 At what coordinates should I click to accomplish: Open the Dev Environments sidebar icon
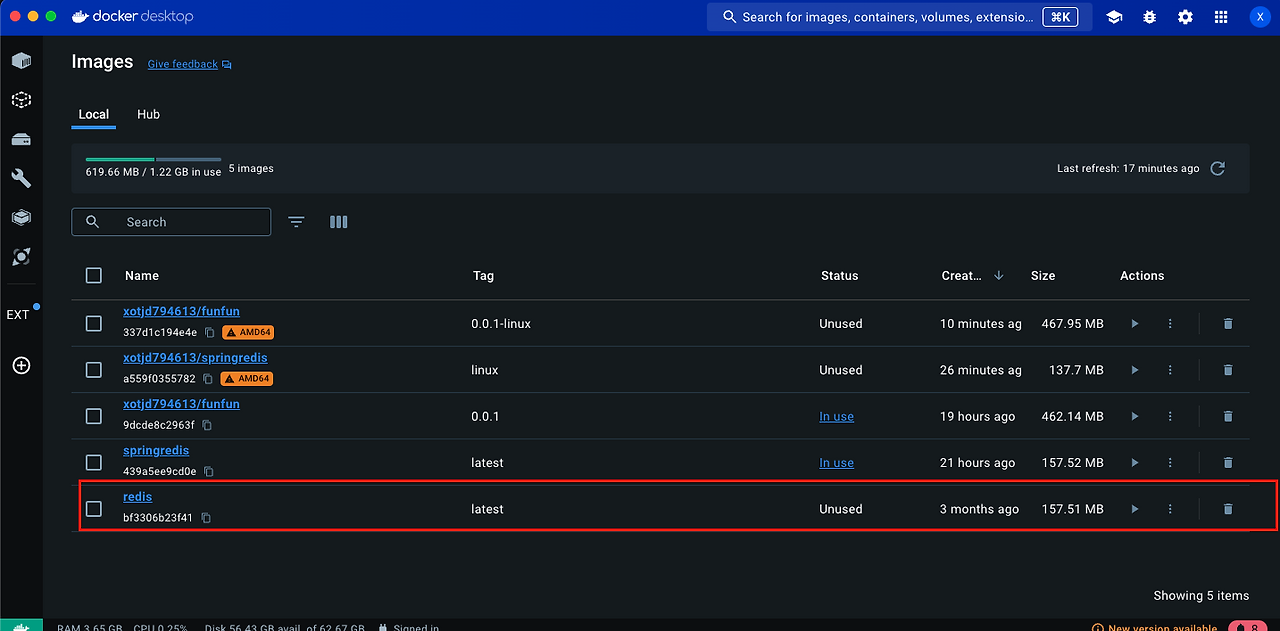(21, 217)
